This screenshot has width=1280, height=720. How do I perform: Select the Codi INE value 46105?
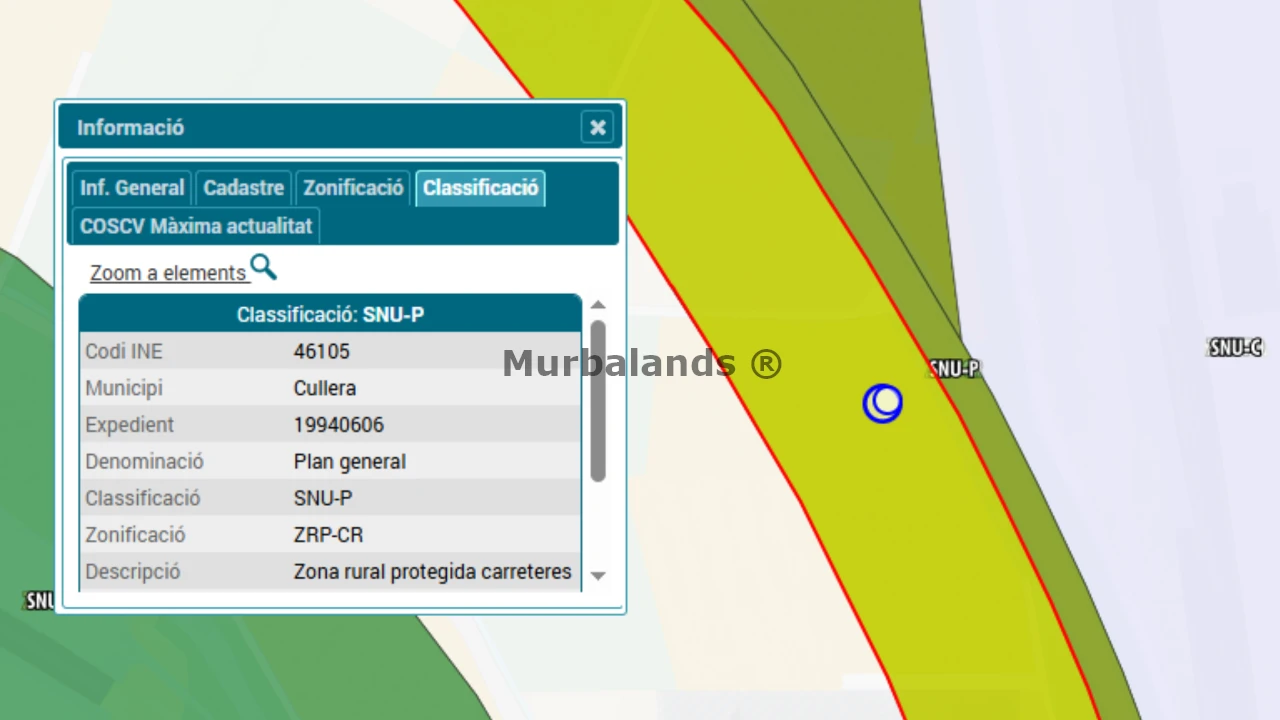(322, 352)
